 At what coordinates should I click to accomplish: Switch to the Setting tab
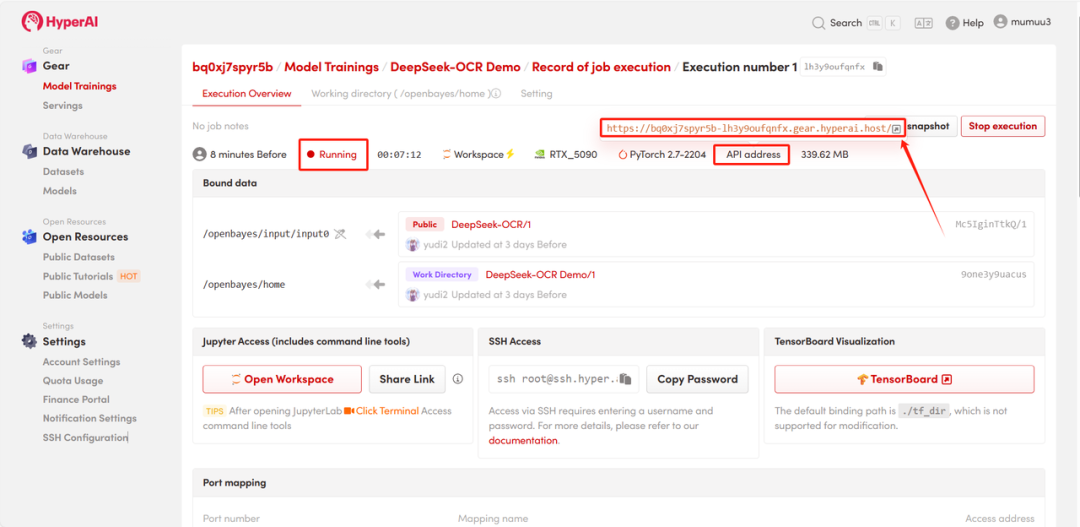pos(536,94)
